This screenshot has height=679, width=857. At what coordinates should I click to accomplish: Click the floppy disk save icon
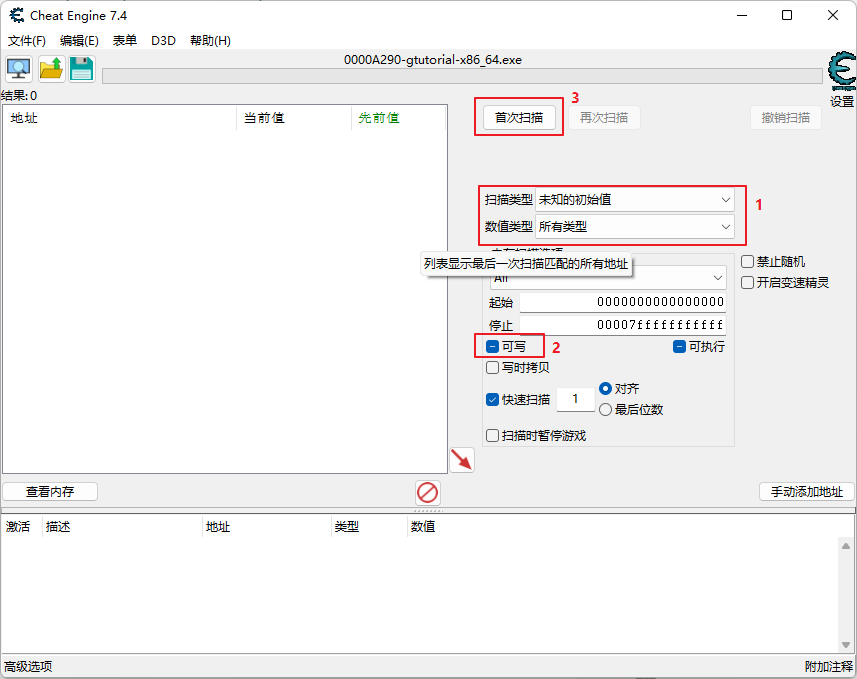point(82,69)
